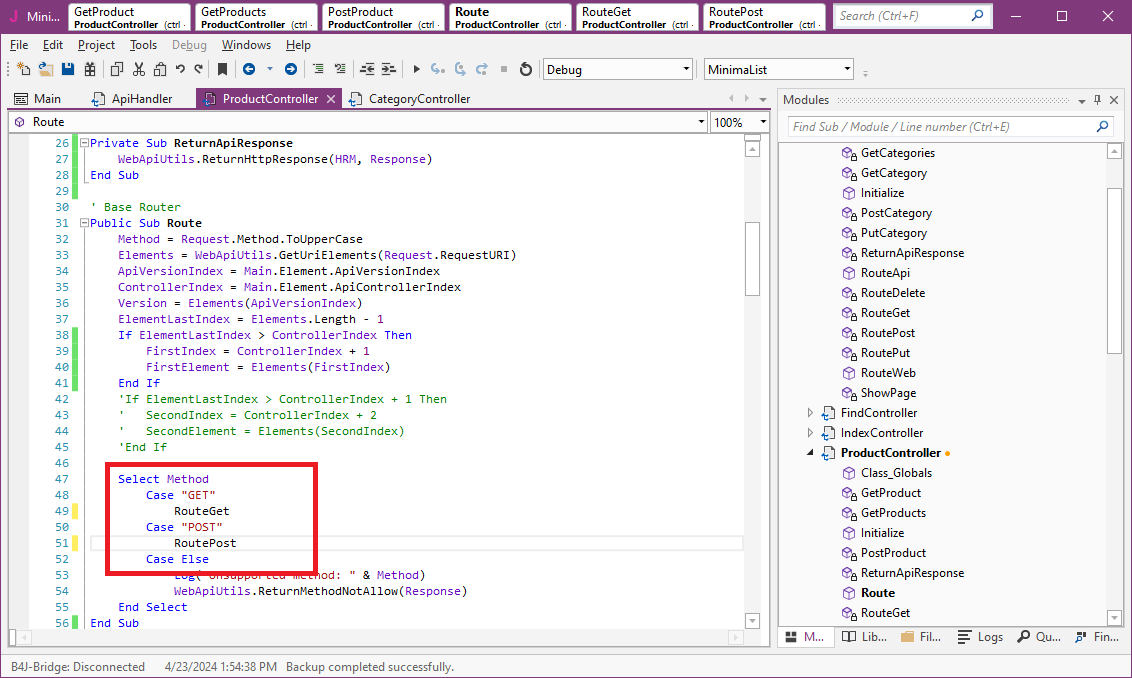Image resolution: width=1132 pixels, height=678 pixels.
Task: Open the Modules panel options dropdown
Action: pyautogui.click(x=1081, y=100)
